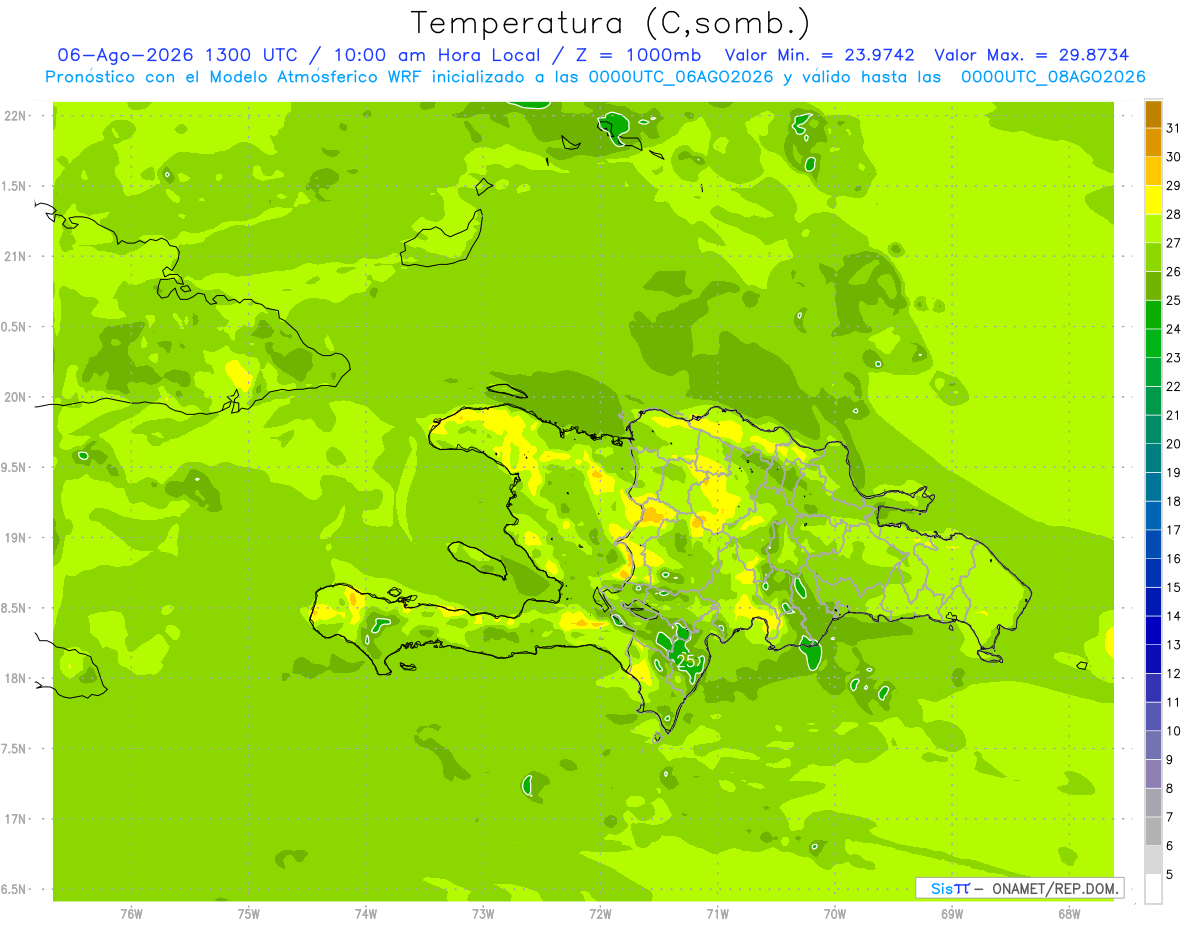
Task: Click the '24' value on the color scale
Action: [1174, 329]
